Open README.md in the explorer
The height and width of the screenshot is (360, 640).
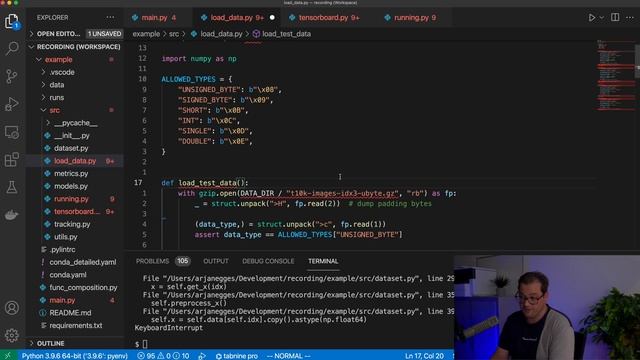tap(75, 313)
